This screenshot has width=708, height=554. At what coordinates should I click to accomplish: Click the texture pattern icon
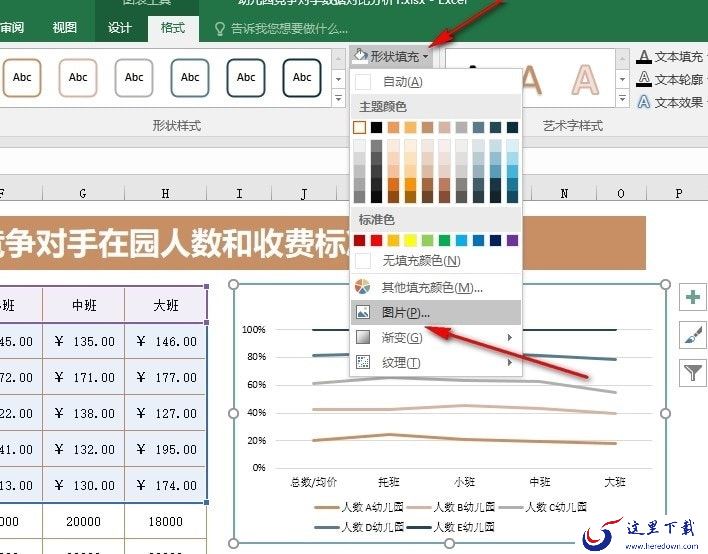pyautogui.click(x=363, y=362)
